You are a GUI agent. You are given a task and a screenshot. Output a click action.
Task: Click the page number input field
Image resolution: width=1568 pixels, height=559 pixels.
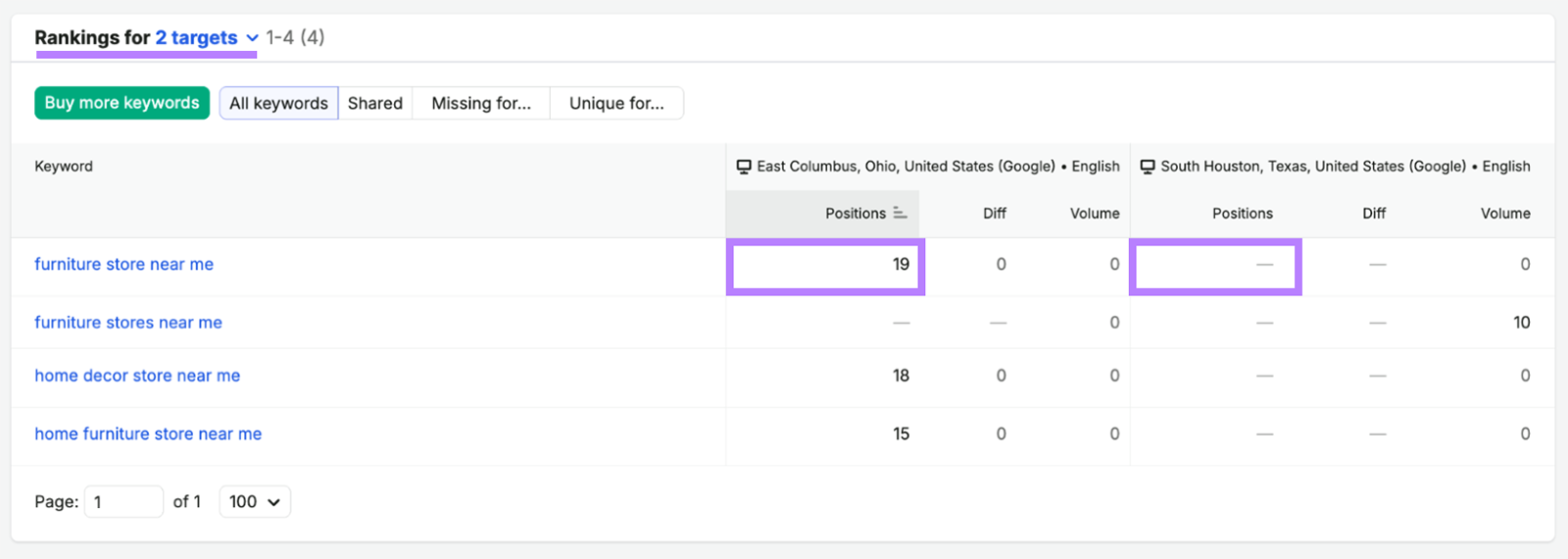(123, 501)
